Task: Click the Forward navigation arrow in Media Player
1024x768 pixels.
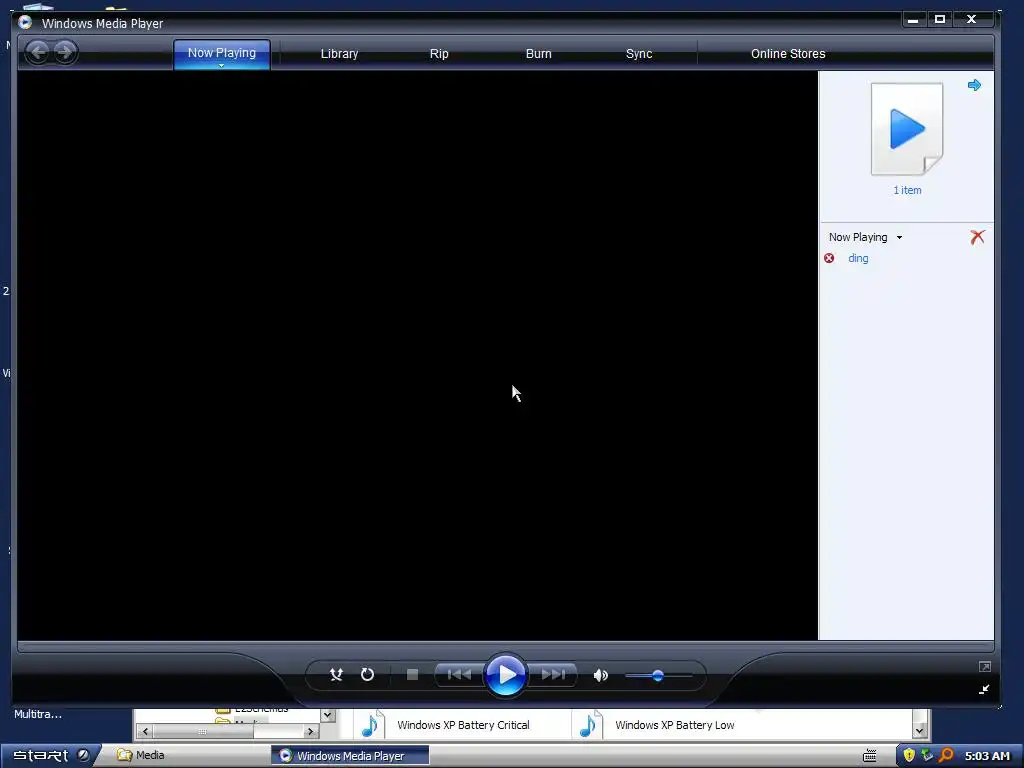Action: [65, 52]
